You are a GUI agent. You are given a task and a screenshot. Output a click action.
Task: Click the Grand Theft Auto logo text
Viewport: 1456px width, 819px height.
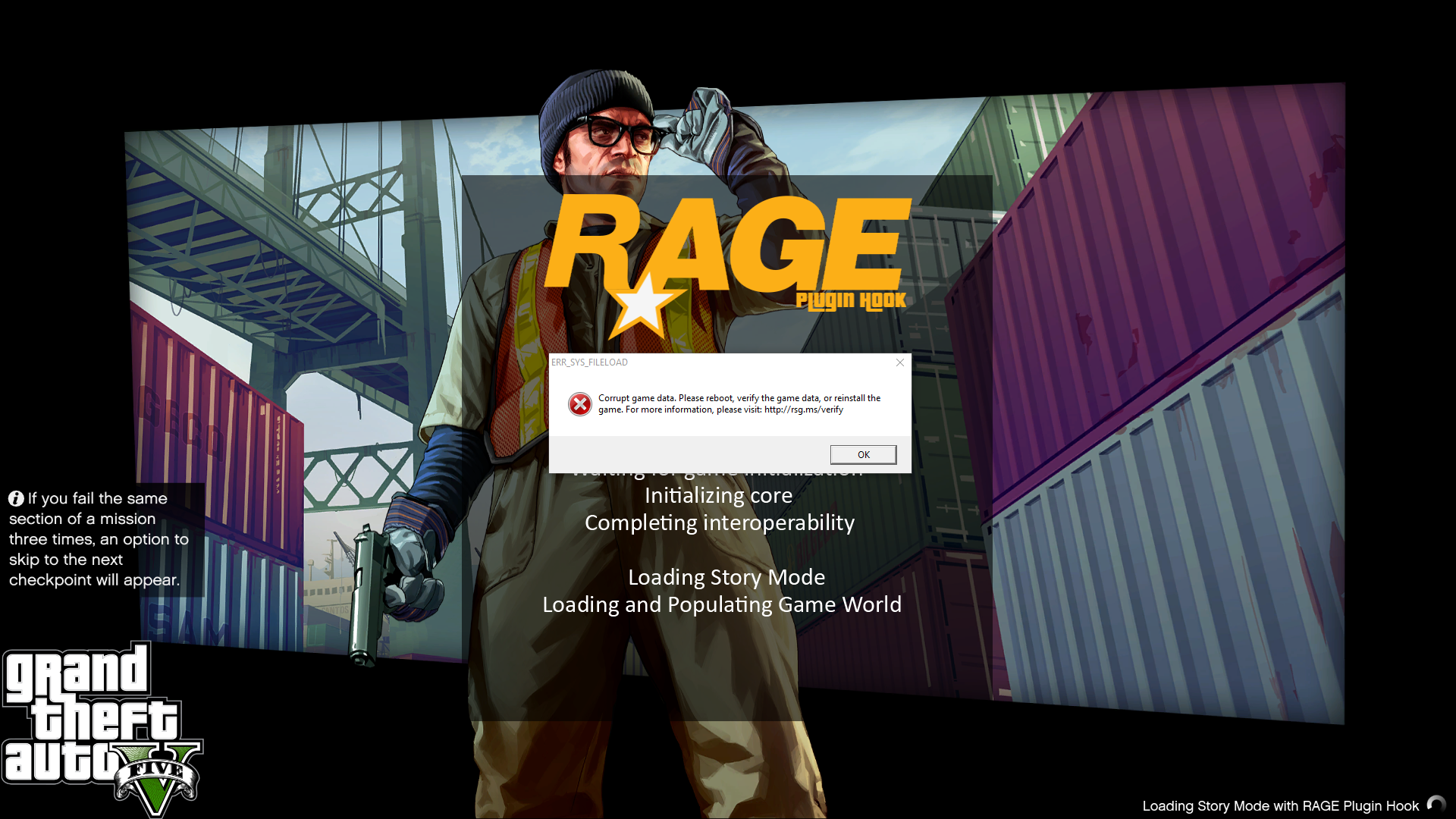83,717
